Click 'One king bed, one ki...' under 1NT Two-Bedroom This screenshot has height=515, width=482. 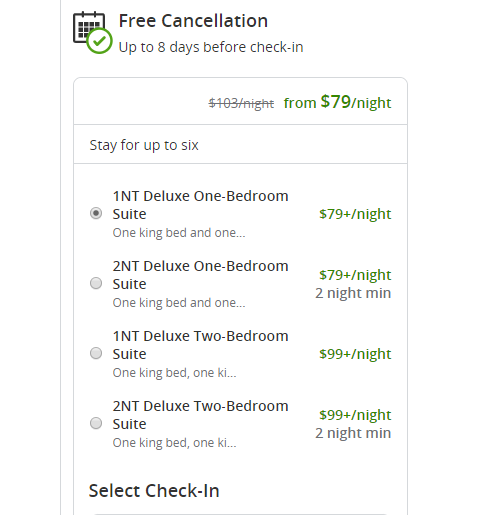174,373
